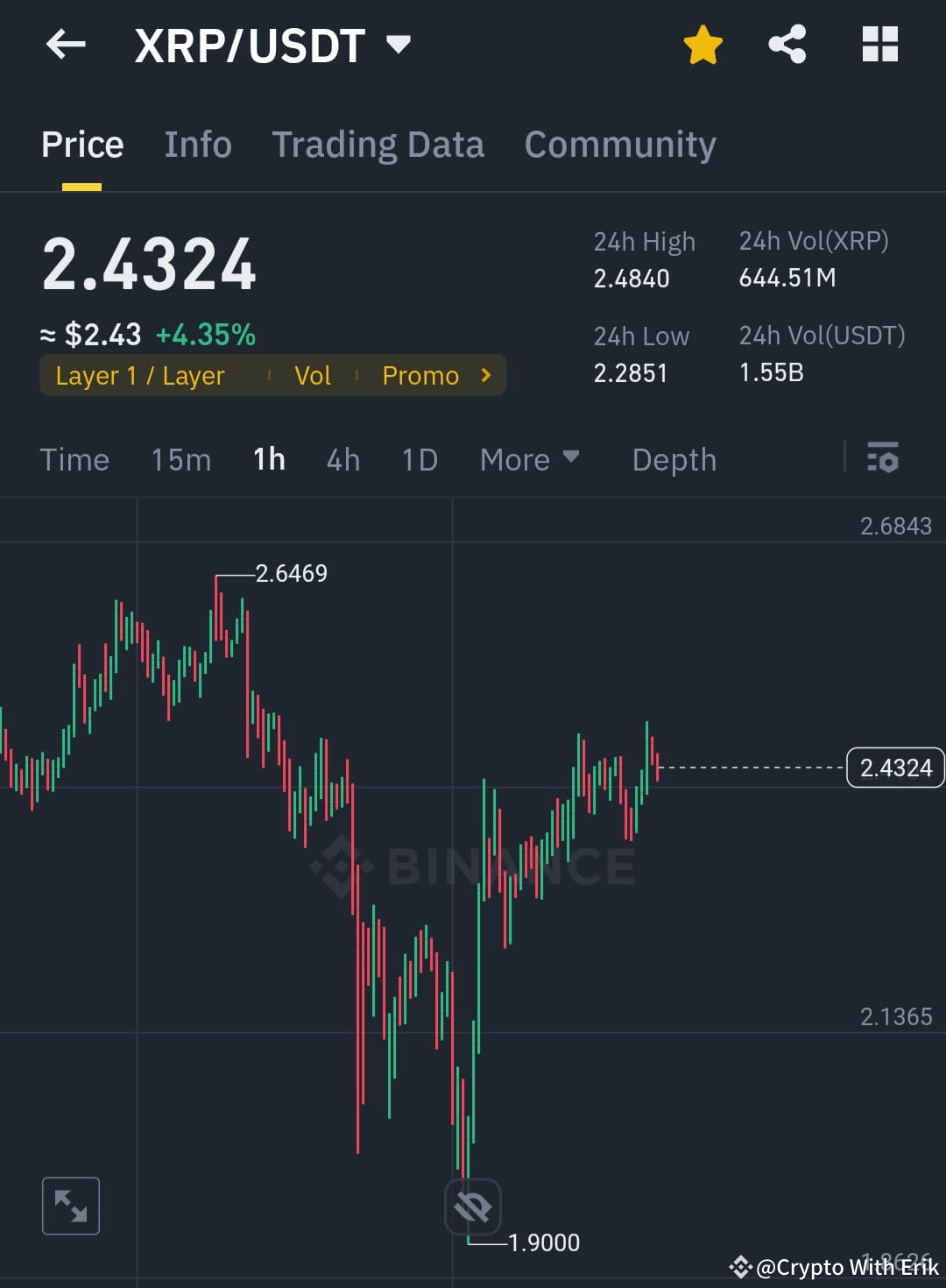Open chart settings icon right of Depth
The height and width of the screenshot is (1288, 946).
coord(883,458)
